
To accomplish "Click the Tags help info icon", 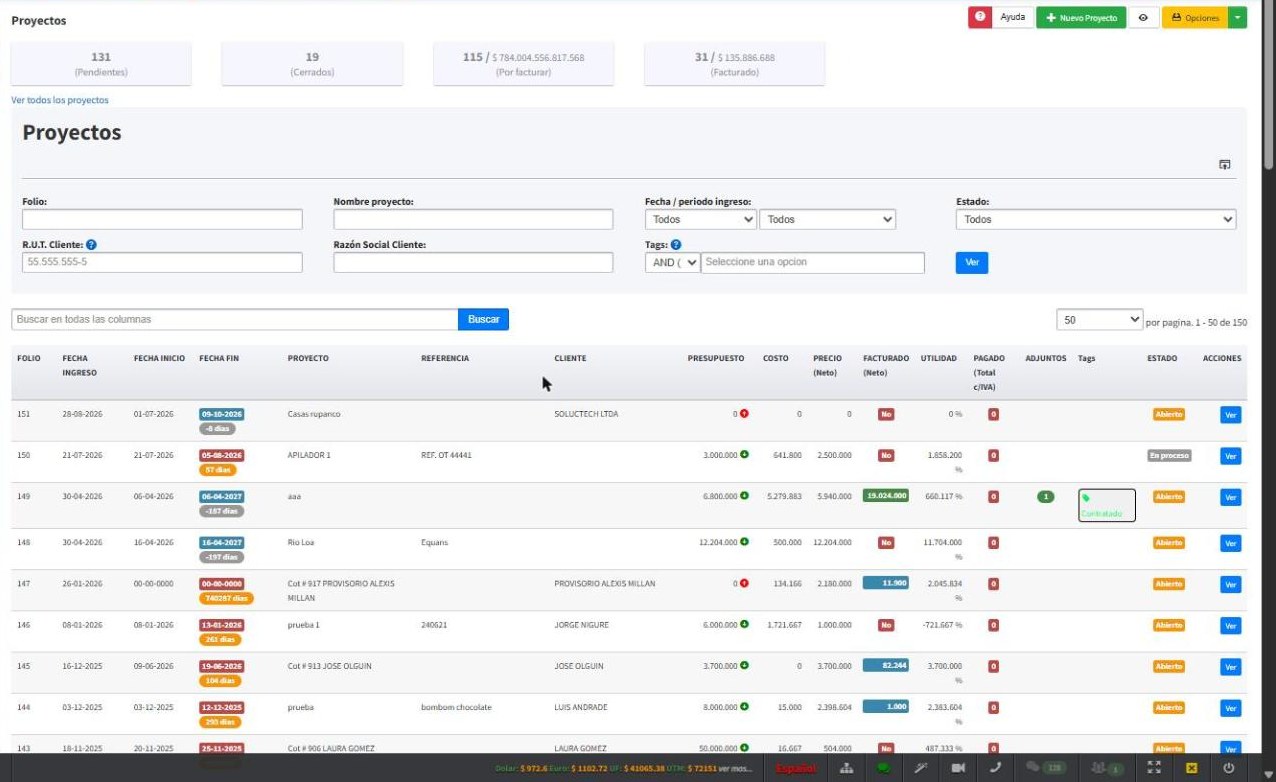I will tap(676, 244).
